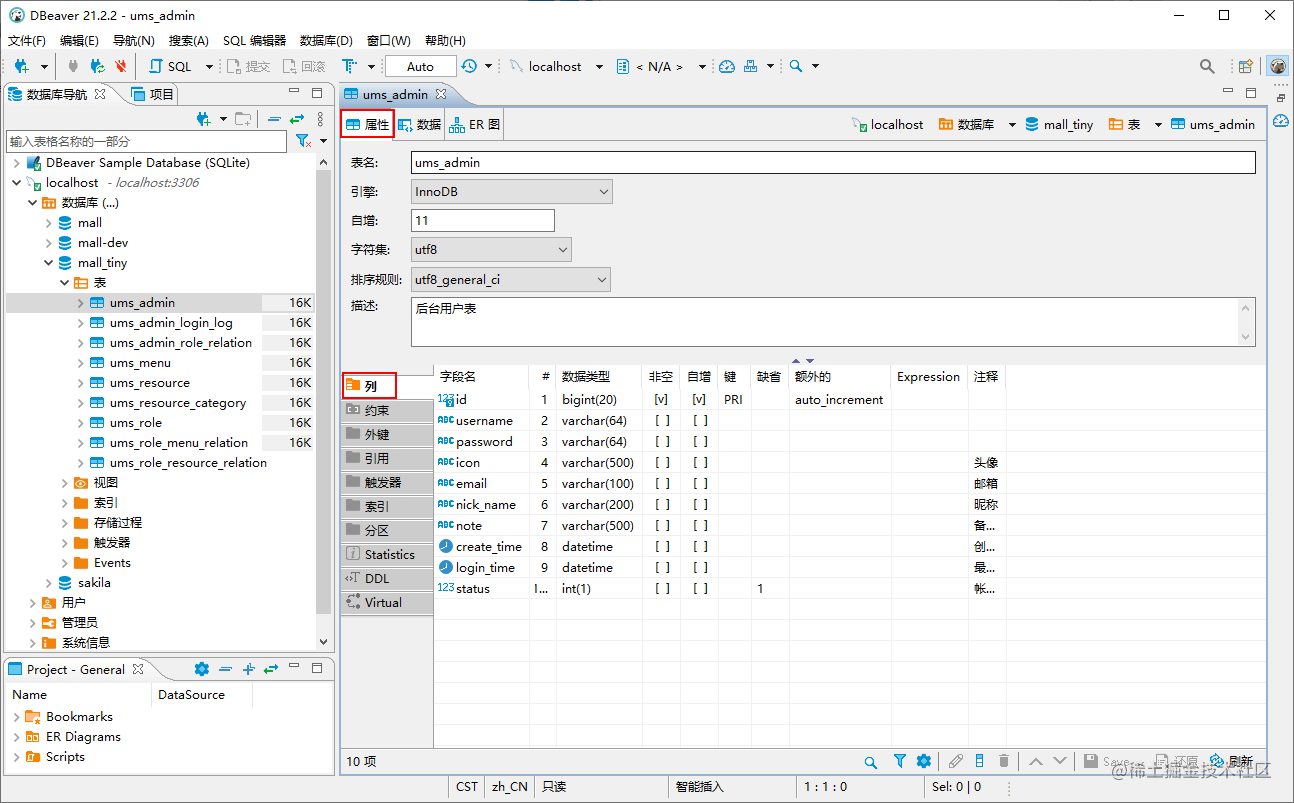Click the dashboard gauge icon in toolbar
This screenshot has height=803, width=1294.
727,66
